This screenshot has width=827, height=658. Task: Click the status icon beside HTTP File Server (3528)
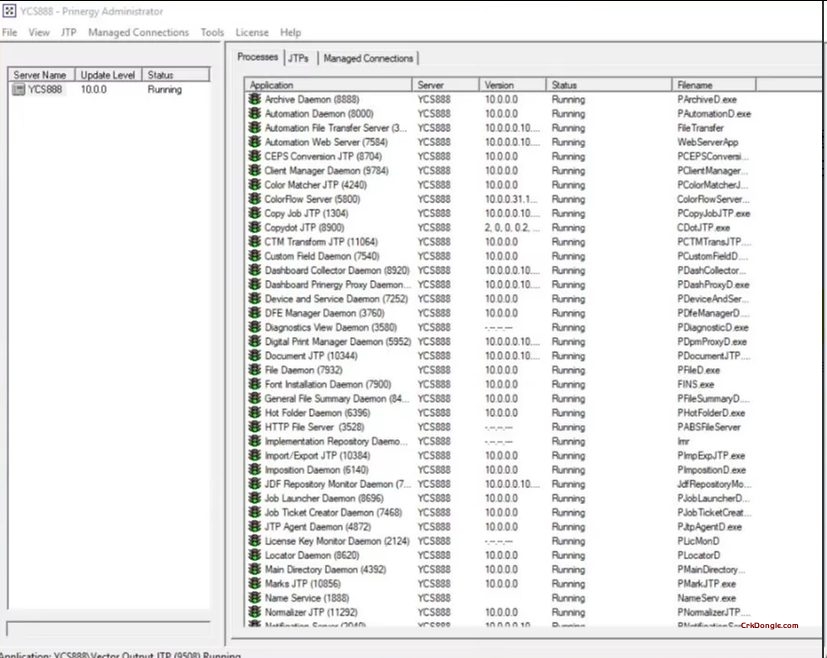click(x=255, y=427)
